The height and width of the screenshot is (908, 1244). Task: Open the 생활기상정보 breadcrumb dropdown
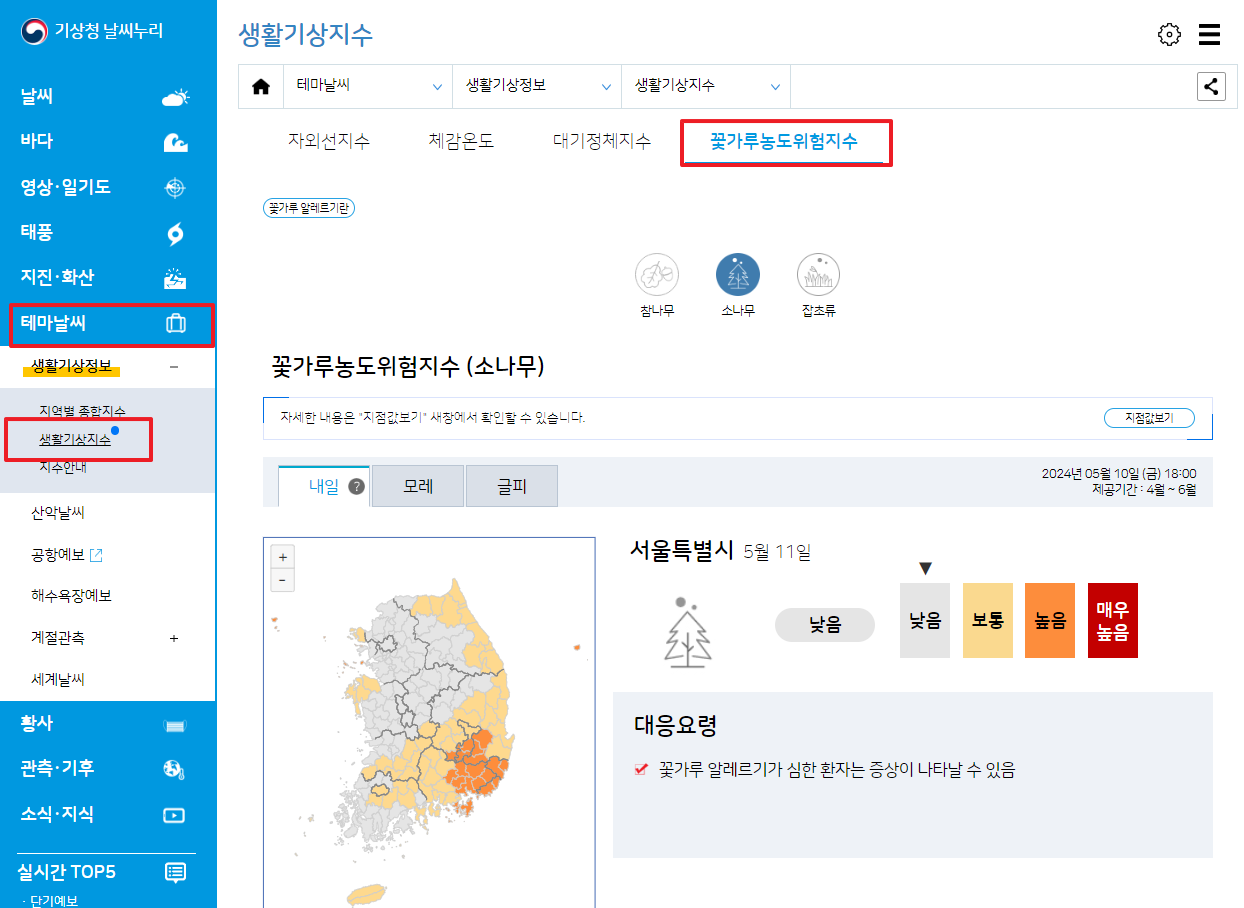(x=537, y=86)
